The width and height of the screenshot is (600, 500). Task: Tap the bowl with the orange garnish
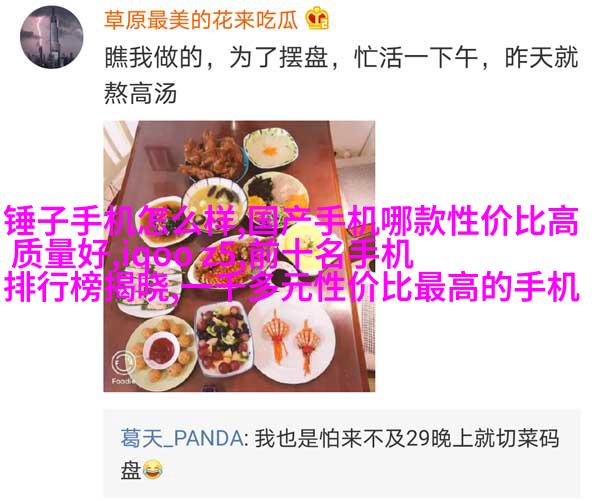272,150
